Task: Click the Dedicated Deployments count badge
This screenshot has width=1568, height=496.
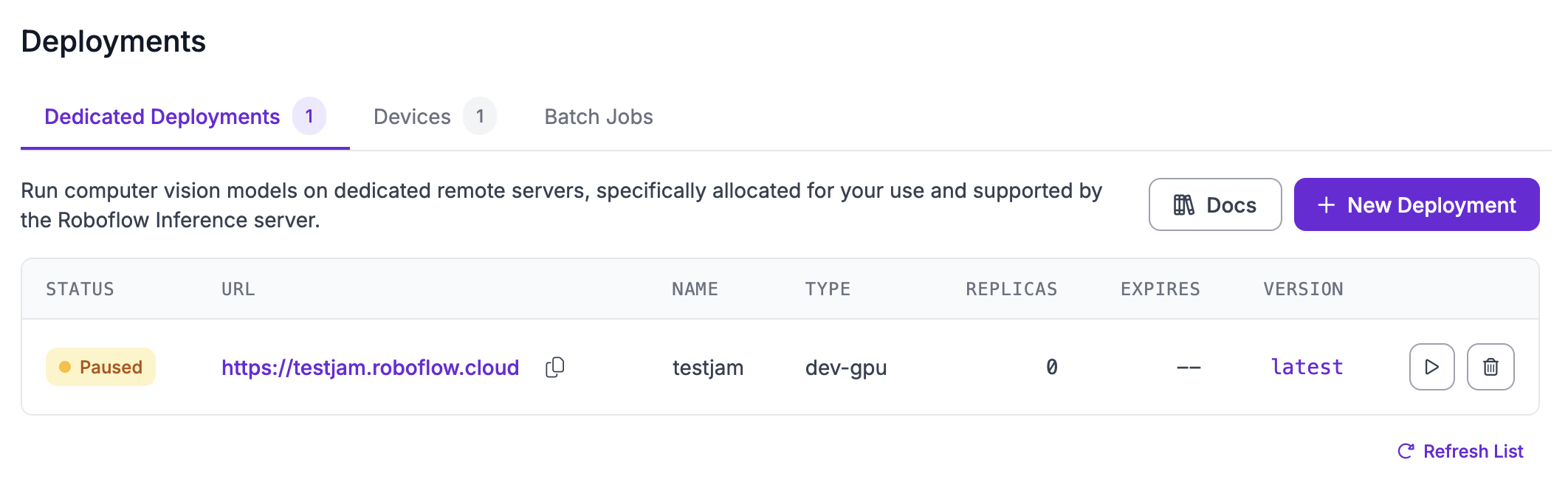Action: pos(309,116)
